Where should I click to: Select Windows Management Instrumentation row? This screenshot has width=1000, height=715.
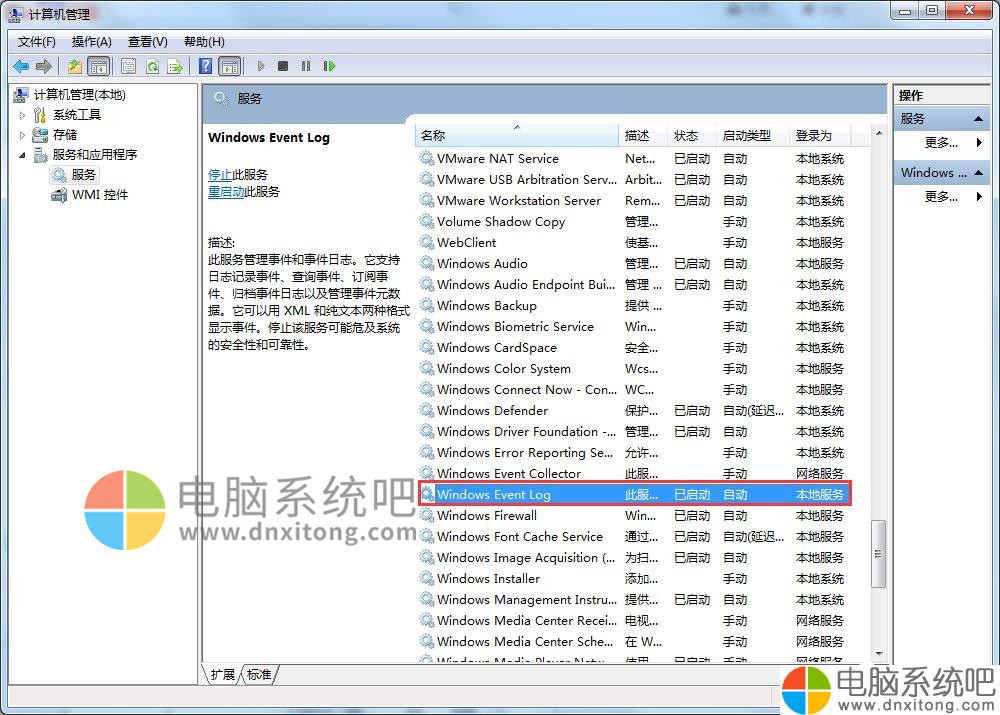(634, 600)
